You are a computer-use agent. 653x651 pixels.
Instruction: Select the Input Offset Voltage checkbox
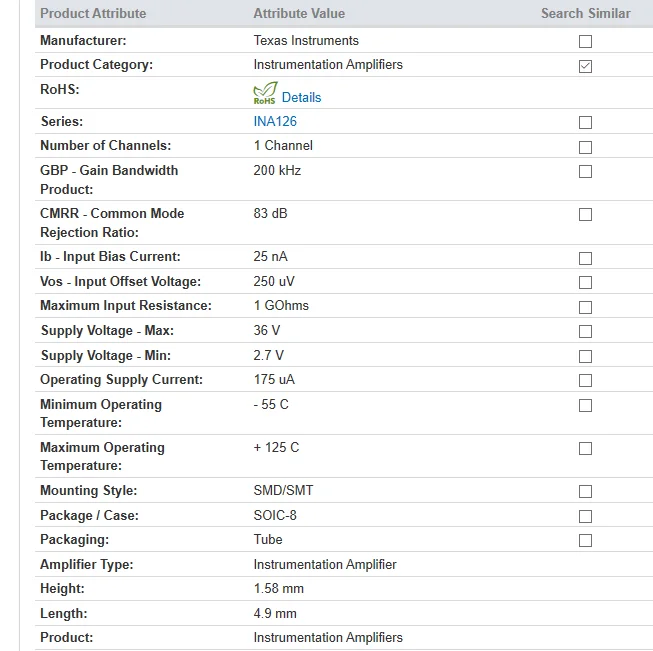point(585,282)
